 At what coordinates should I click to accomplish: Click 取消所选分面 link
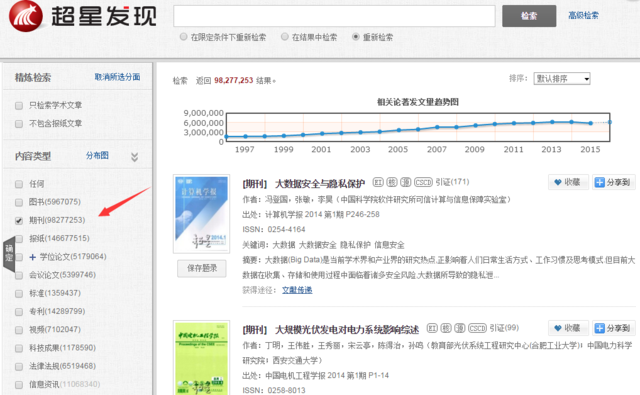tap(118, 77)
